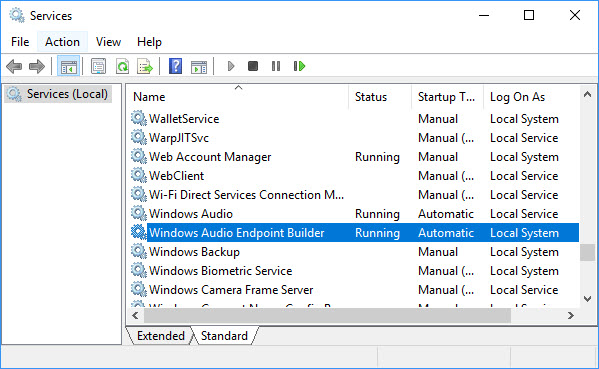Open the File menu

click(20, 42)
